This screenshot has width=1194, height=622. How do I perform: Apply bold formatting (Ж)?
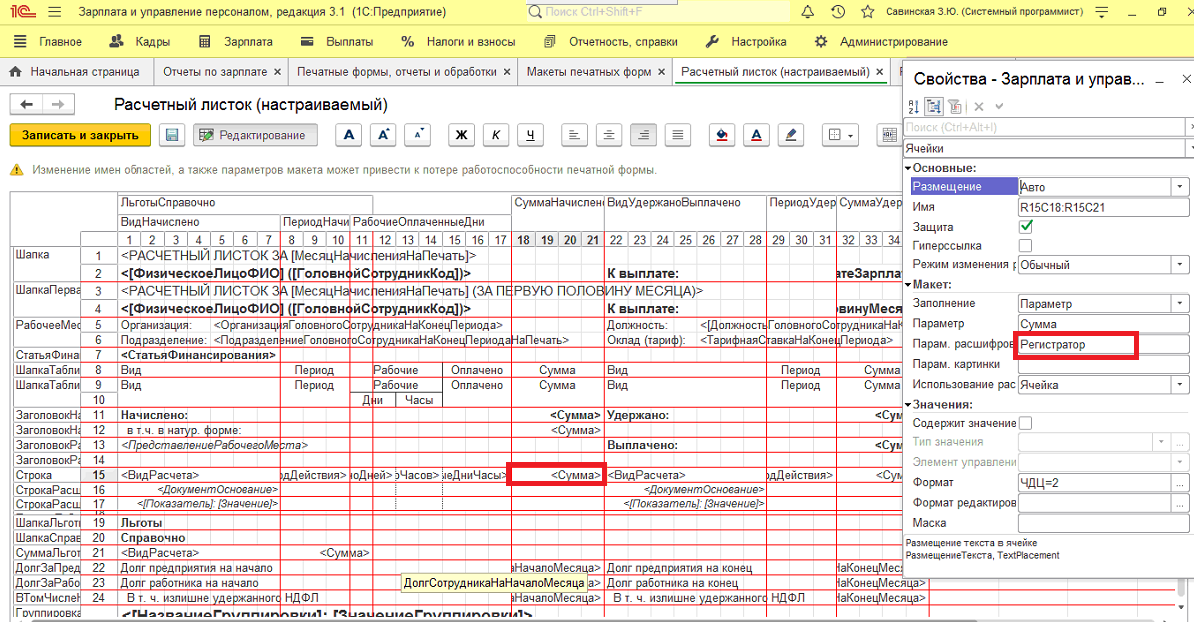tap(461, 136)
